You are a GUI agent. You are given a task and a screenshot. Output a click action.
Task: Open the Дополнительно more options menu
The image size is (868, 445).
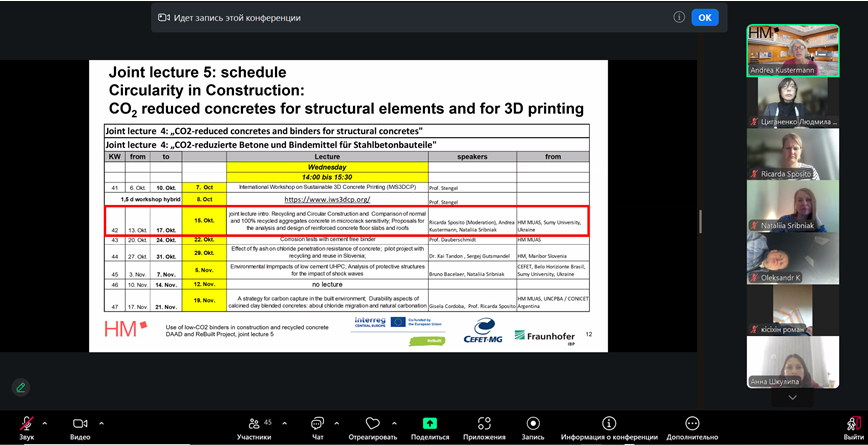point(692,424)
